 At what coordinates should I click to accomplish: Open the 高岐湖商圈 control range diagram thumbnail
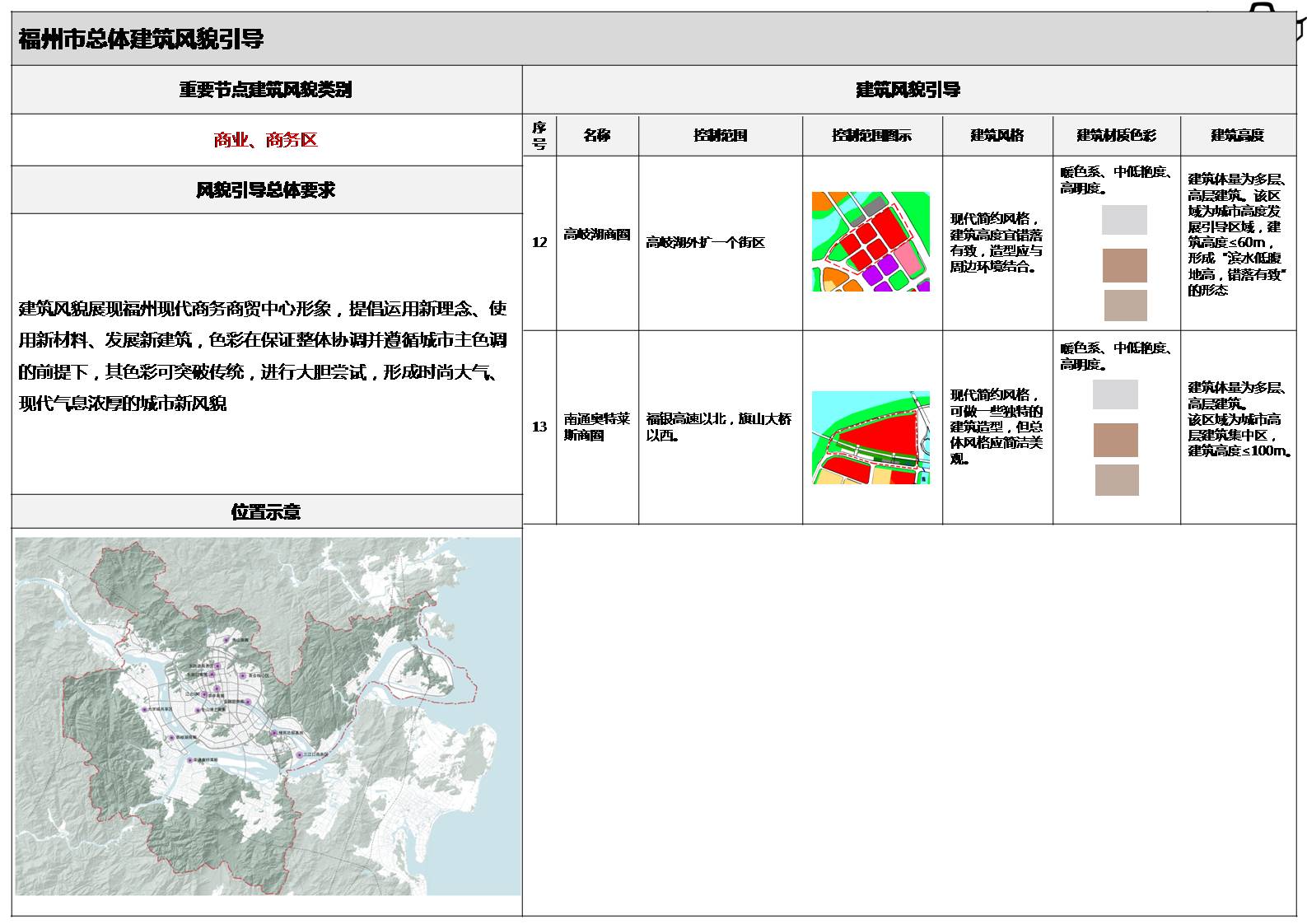click(x=871, y=241)
